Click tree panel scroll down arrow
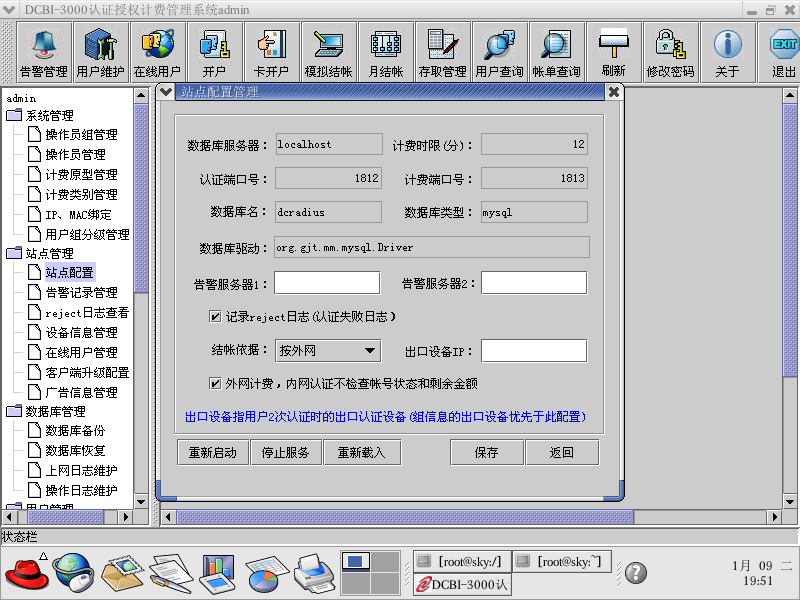This screenshot has width=800, height=600. [x=141, y=502]
